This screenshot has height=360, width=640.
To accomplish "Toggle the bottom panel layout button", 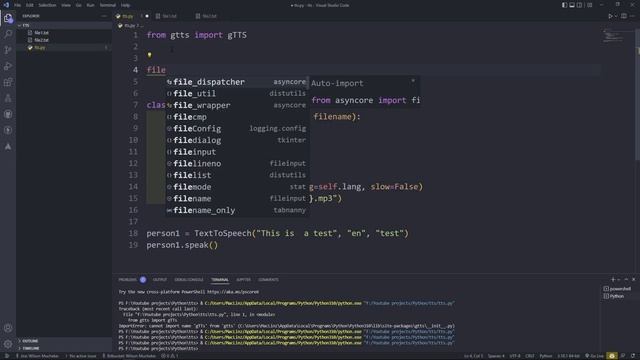I will pyautogui.click(x=572, y=5).
